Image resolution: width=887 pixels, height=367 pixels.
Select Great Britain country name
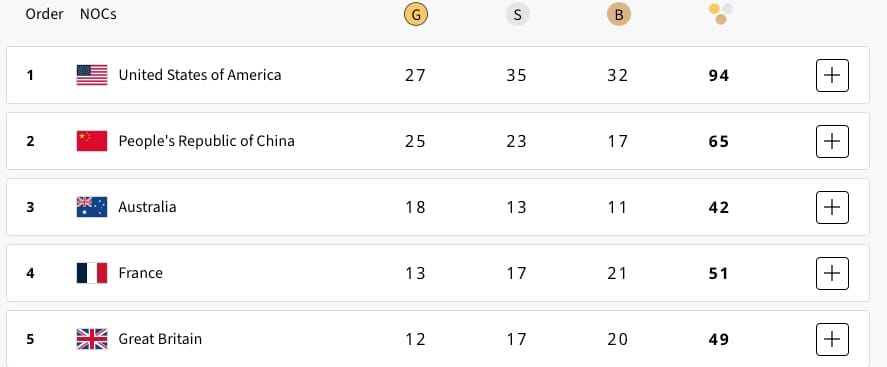[160, 339]
